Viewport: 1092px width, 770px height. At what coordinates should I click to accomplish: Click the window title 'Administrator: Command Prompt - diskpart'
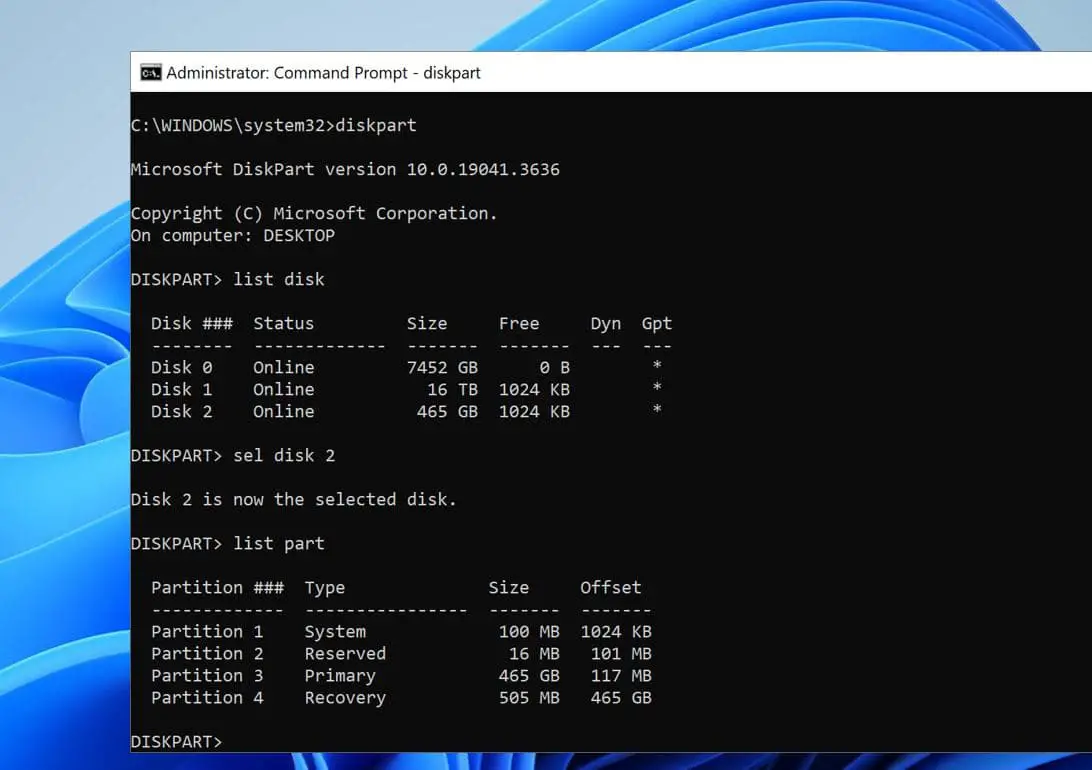point(323,72)
